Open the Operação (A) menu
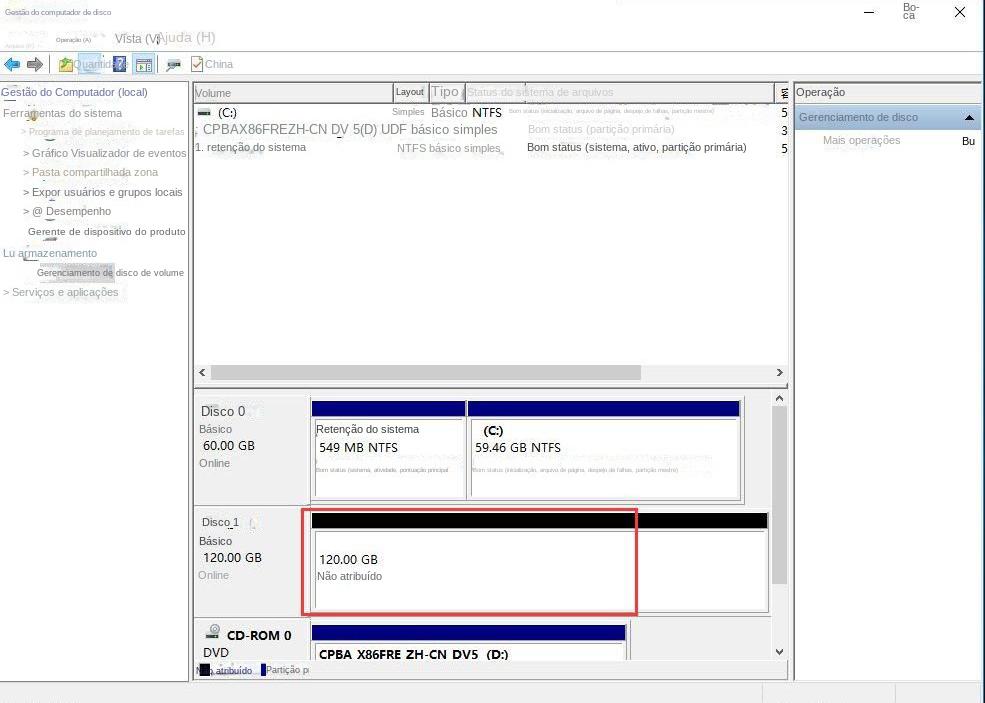985x703 pixels. point(73,40)
